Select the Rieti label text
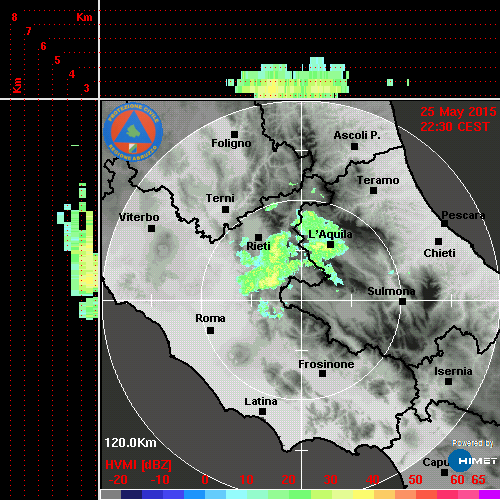Screen dimensions: 500x500 pyautogui.click(x=258, y=246)
